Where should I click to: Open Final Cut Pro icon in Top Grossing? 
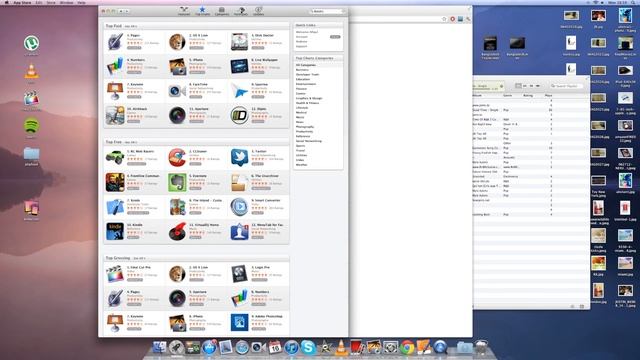coord(115,274)
